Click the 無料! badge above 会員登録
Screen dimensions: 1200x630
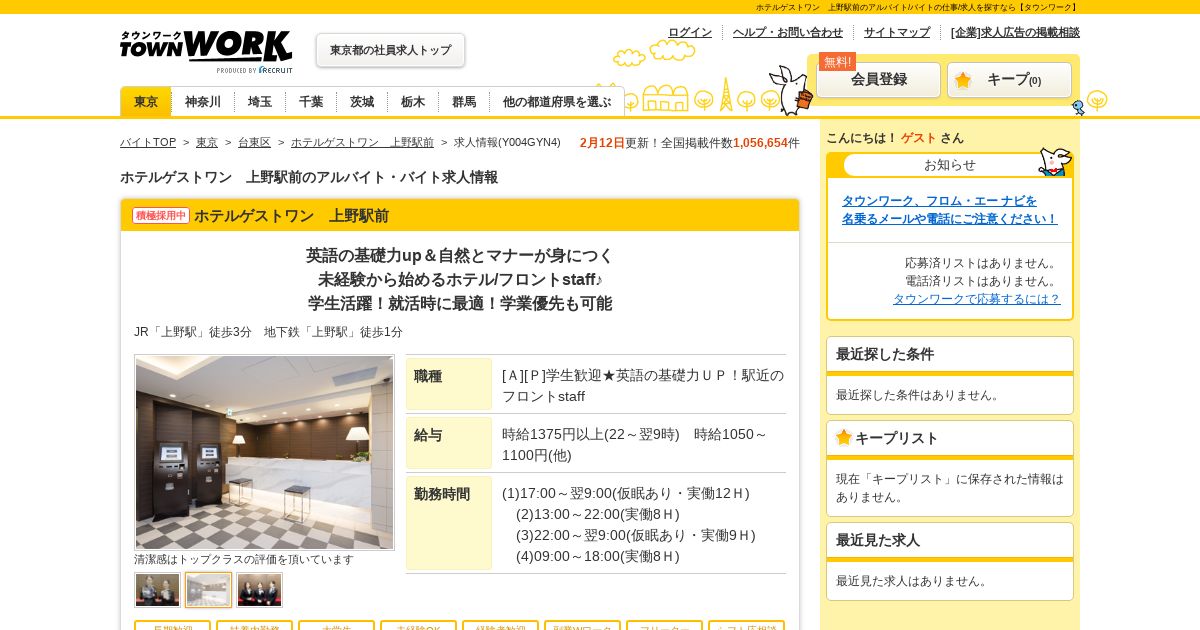[x=837, y=61]
